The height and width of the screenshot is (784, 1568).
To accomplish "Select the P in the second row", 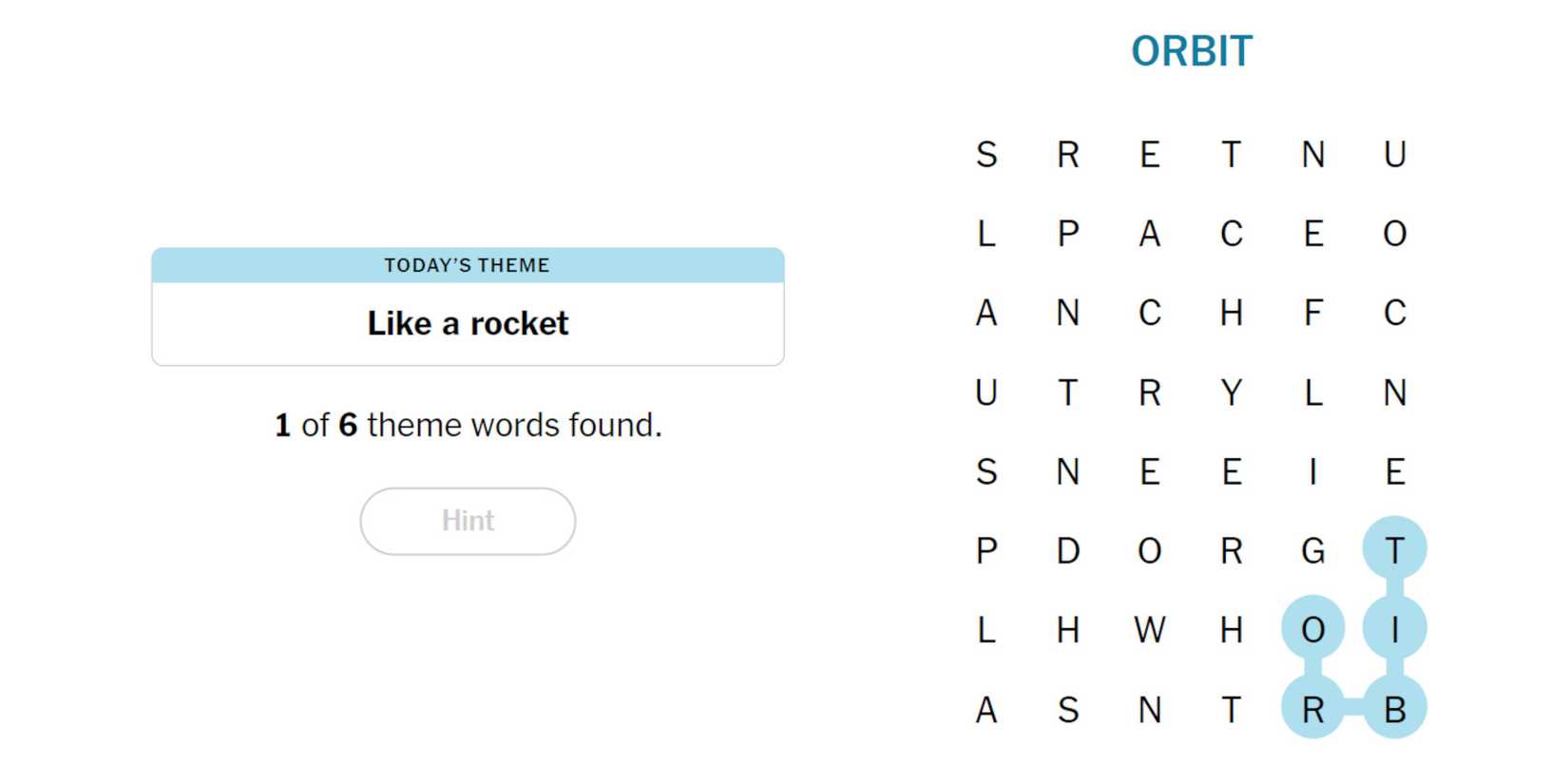I will (x=1068, y=234).
